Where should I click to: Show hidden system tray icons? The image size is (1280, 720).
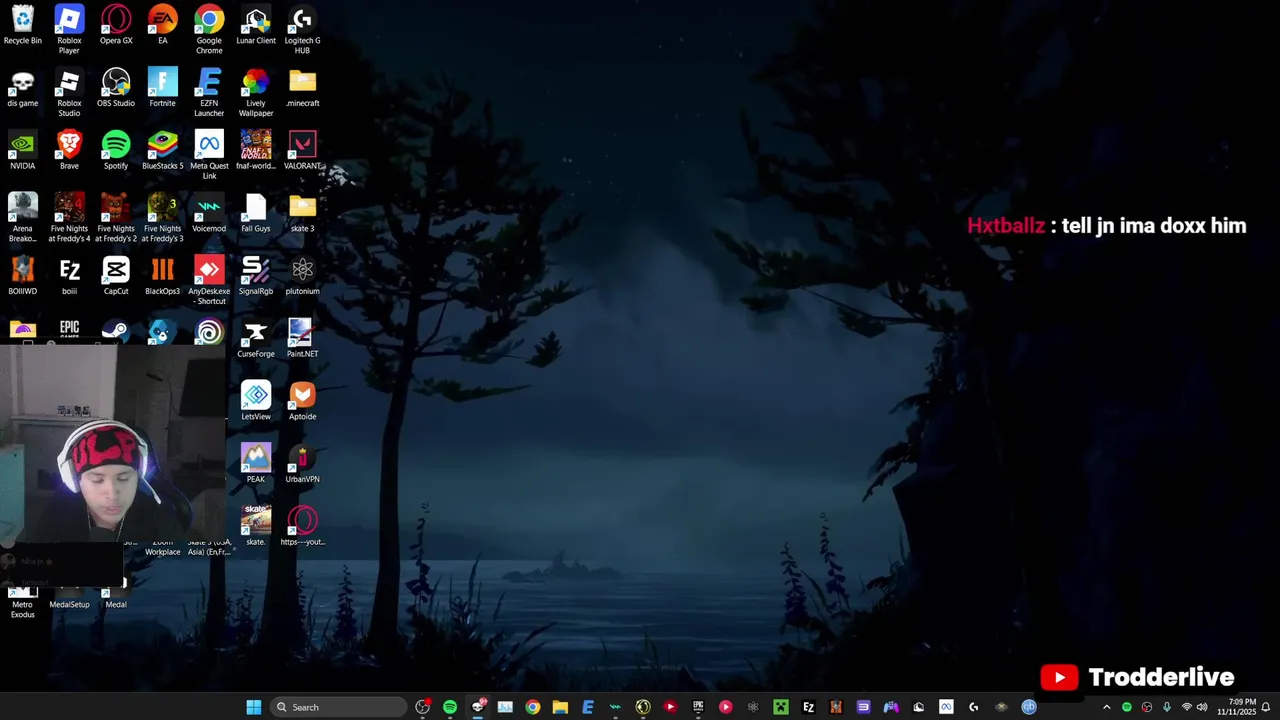click(x=1106, y=707)
